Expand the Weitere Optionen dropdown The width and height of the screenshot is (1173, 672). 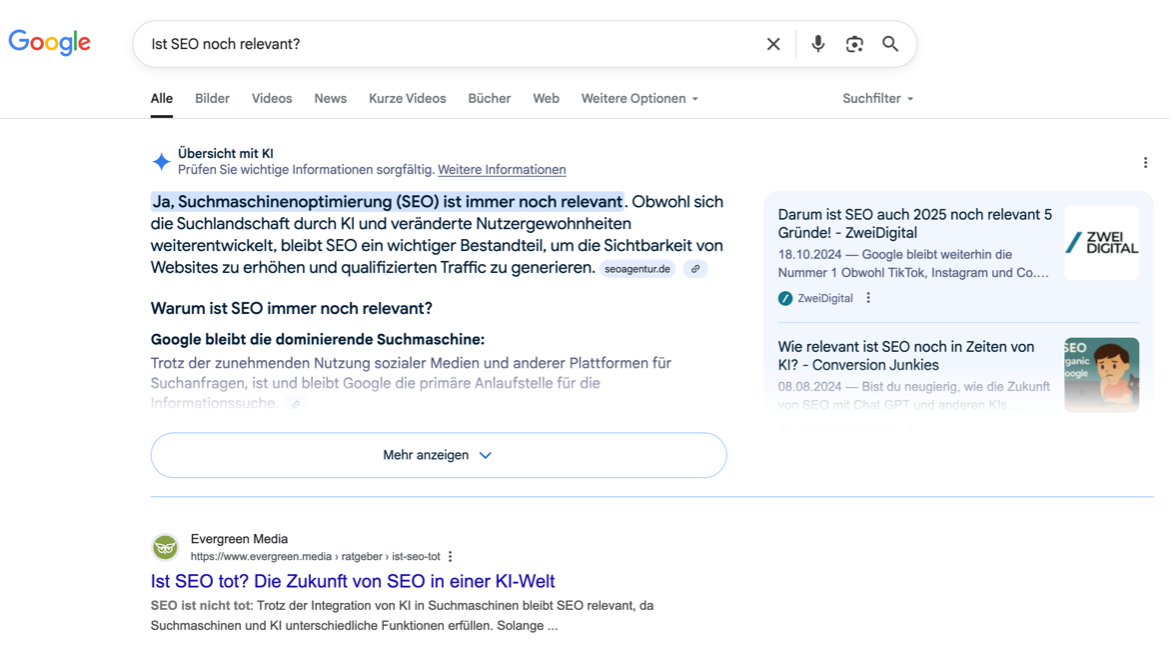pos(639,98)
